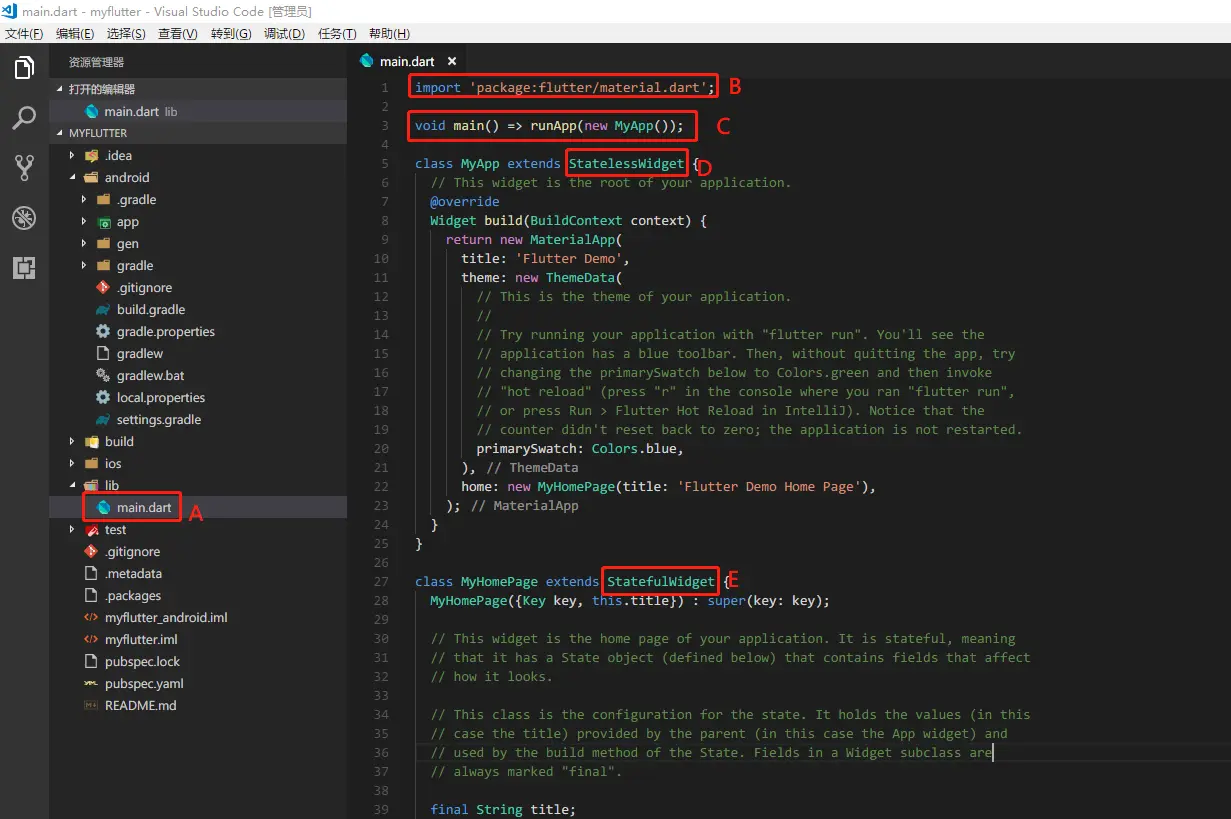Click the VS Code logo in title bar

pyautogui.click(x=10, y=11)
